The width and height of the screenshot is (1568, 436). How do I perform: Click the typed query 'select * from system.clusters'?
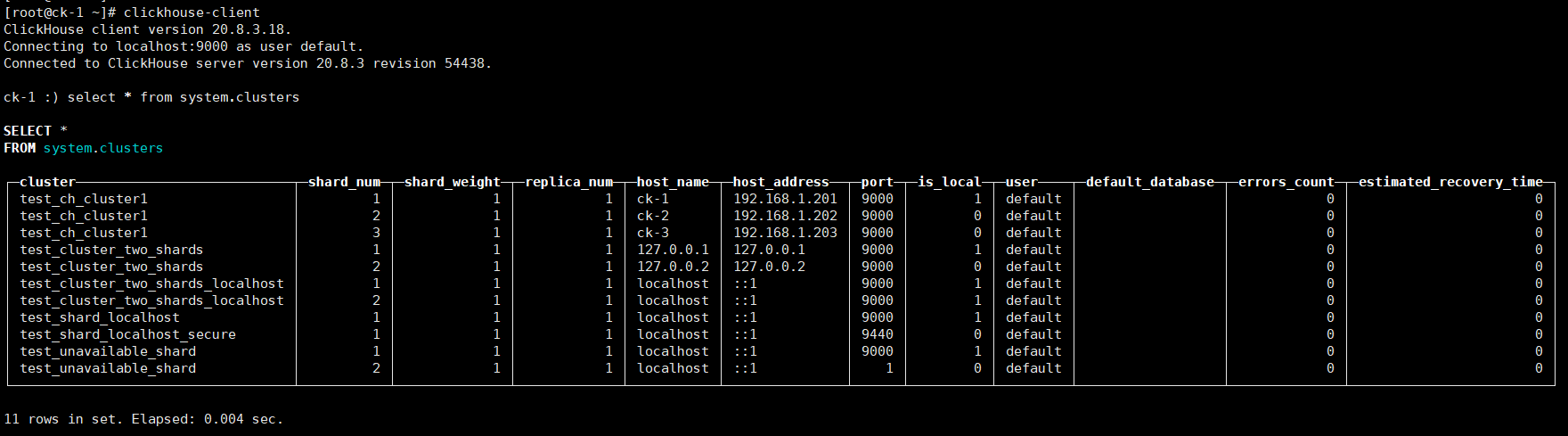coord(184,97)
